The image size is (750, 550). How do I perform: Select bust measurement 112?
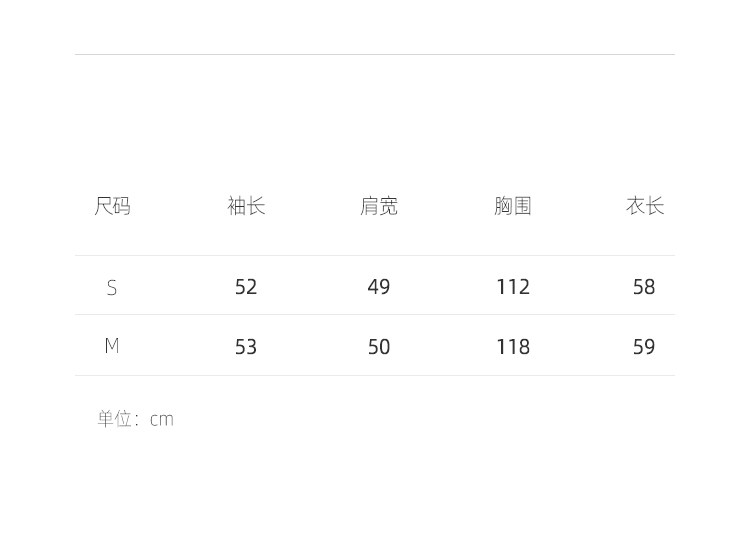pos(513,287)
